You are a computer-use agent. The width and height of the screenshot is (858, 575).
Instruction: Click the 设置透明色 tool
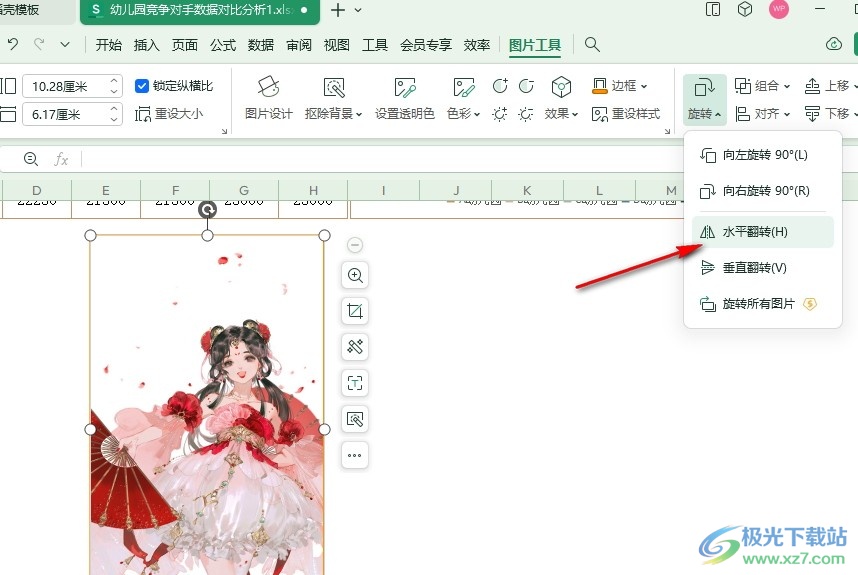pyautogui.click(x=404, y=97)
